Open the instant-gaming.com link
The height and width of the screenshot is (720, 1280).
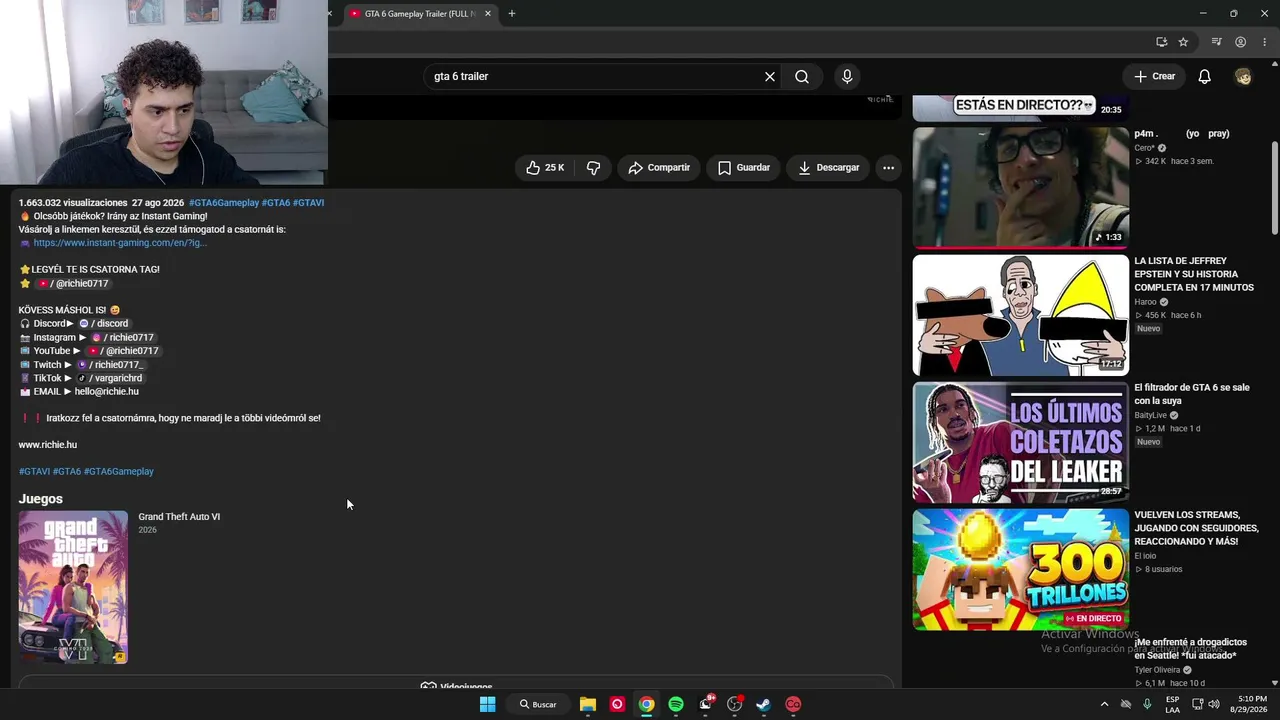tap(120, 243)
